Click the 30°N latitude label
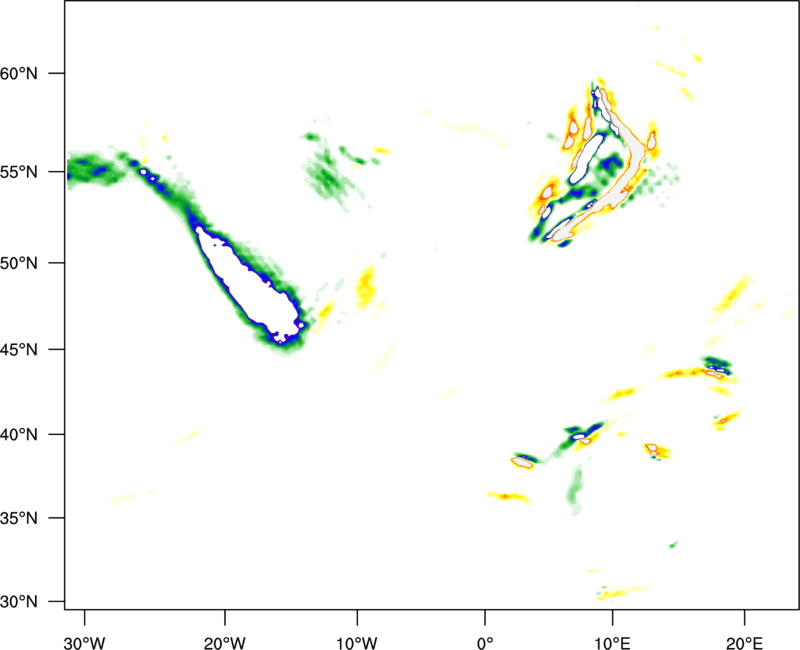 19,602
